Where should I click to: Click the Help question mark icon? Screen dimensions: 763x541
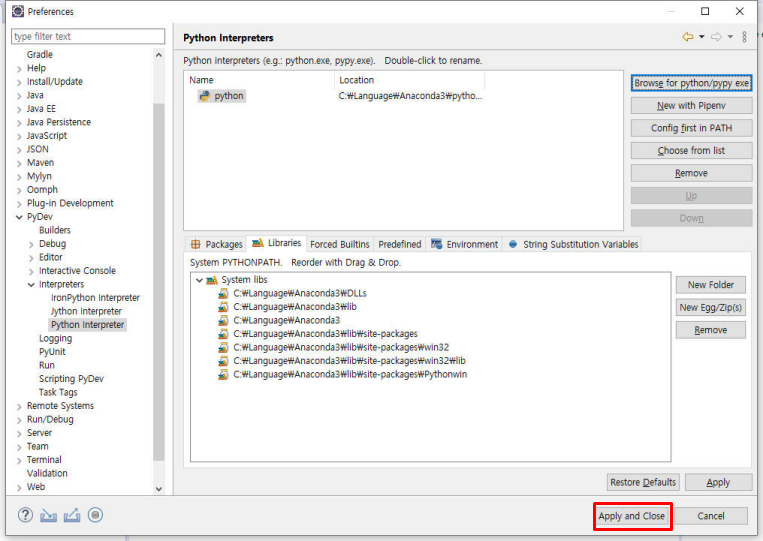click(25, 515)
